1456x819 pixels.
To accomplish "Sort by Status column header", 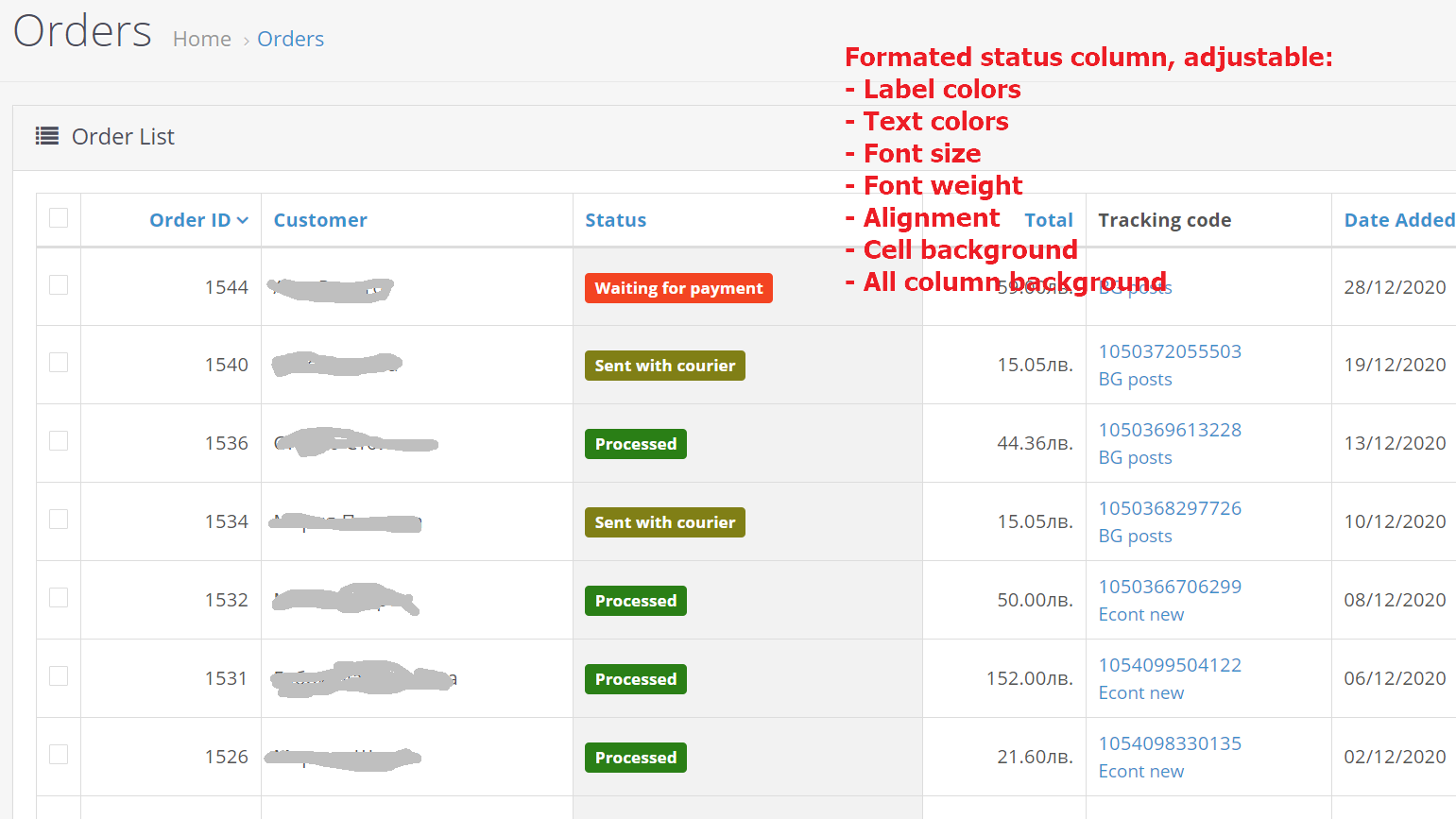I will click(615, 220).
